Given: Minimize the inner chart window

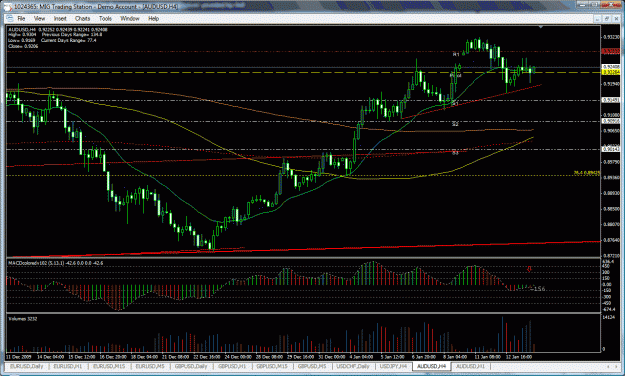Looking at the screenshot, I should [598, 18].
